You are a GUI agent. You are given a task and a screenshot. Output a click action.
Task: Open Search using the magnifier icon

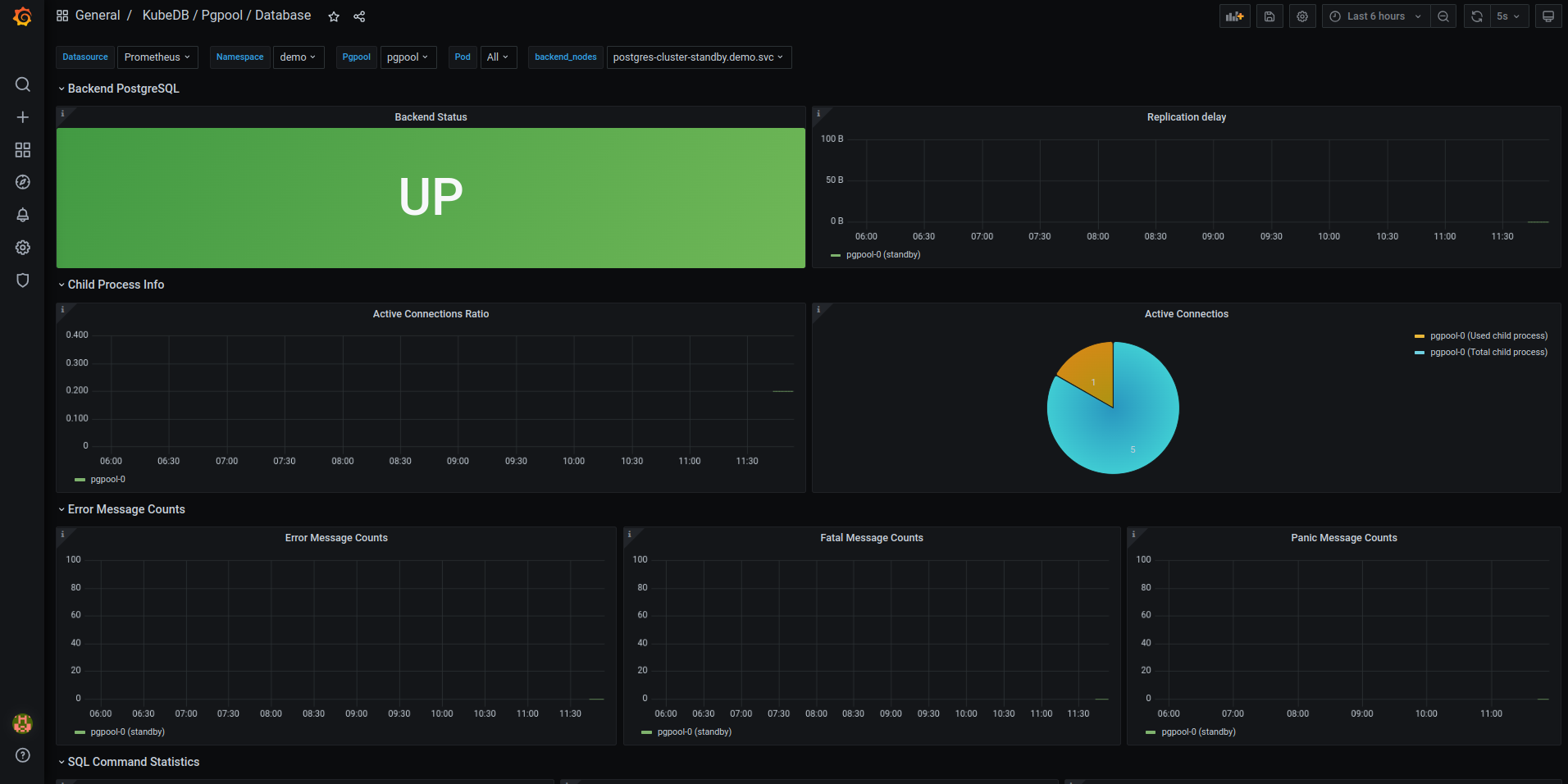click(x=22, y=84)
